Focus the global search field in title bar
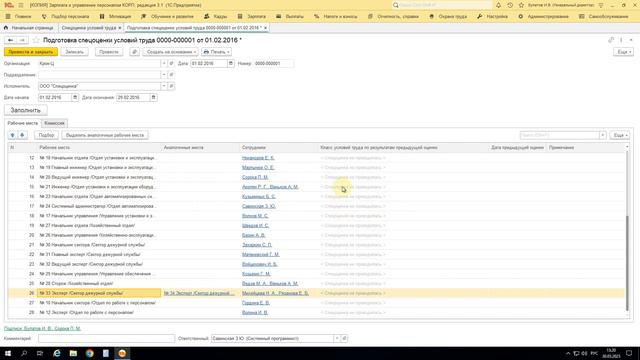 click(x=443, y=5)
